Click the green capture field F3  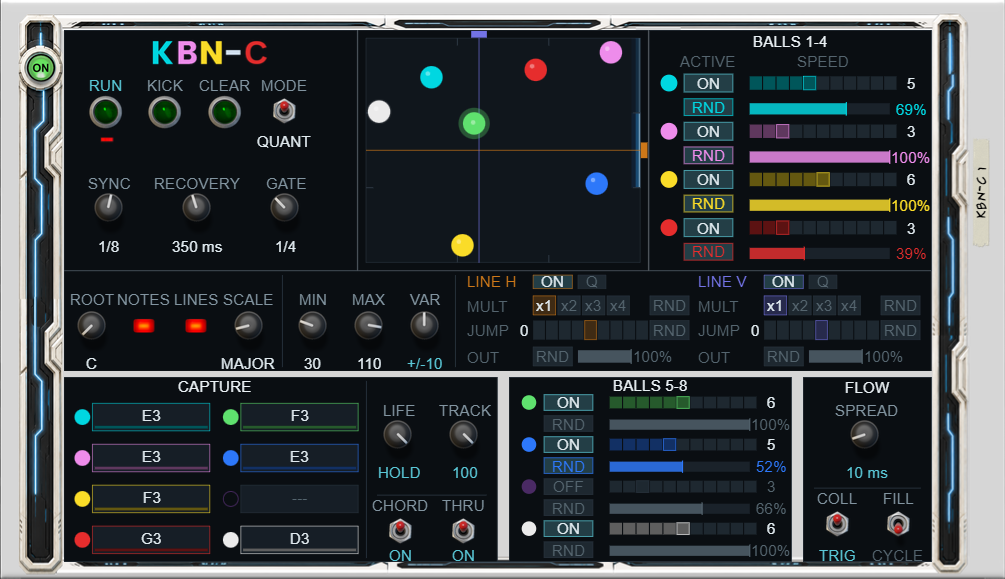[299, 416]
